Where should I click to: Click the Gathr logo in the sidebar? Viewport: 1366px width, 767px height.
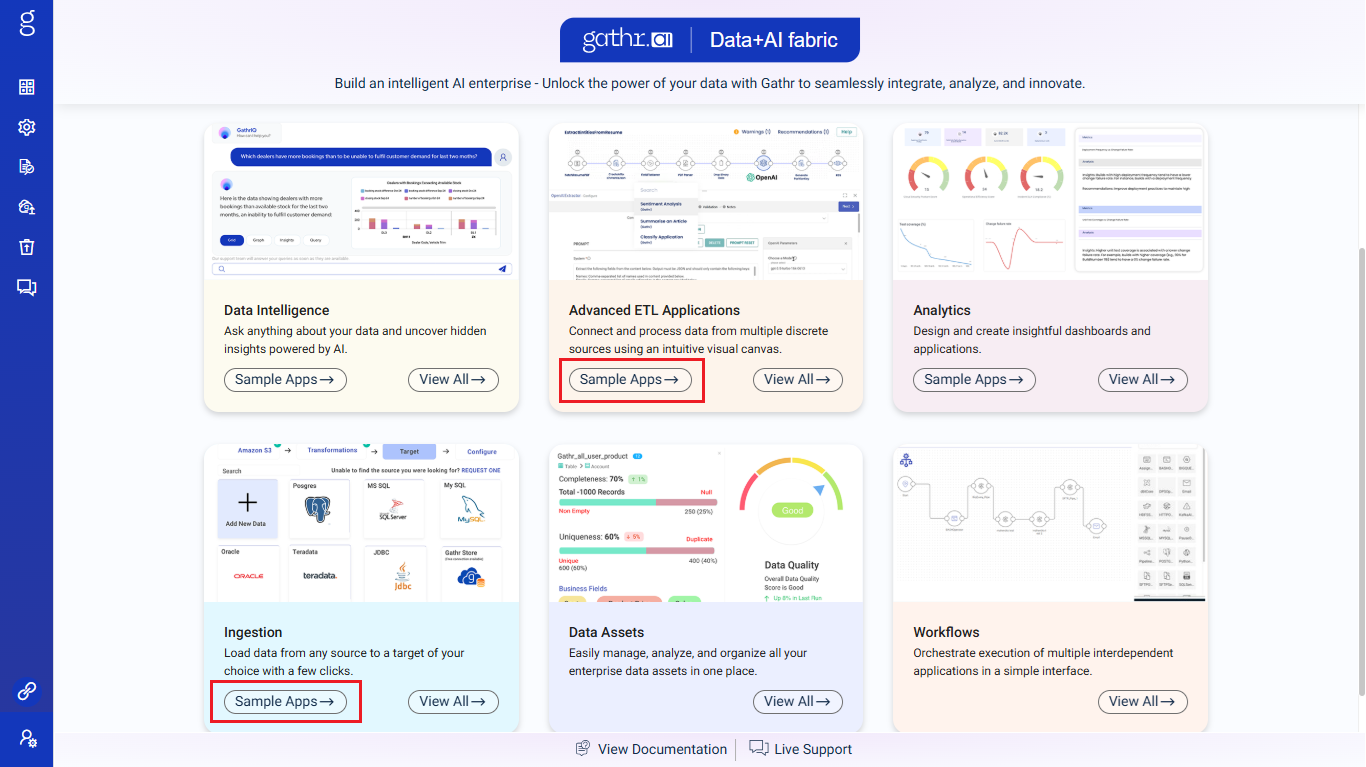coord(27,24)
